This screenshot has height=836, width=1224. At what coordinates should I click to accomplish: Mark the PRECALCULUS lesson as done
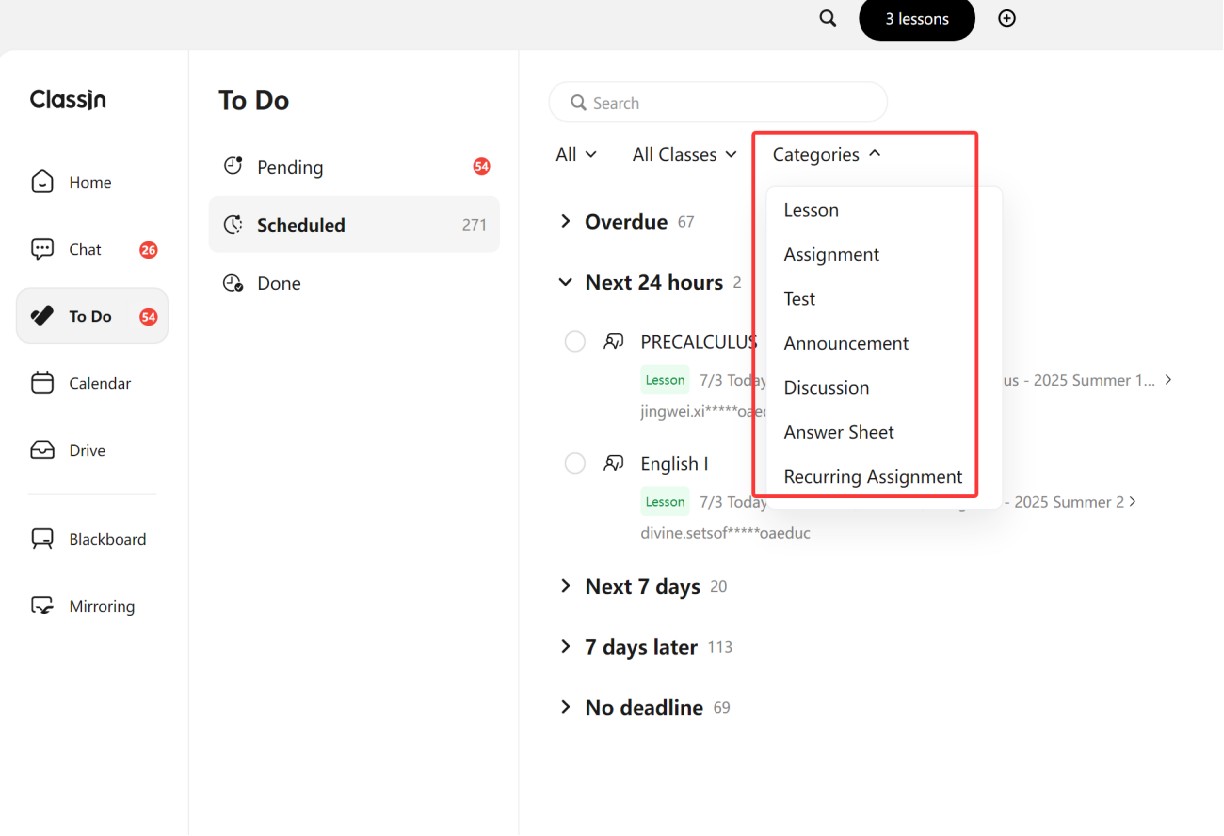pos(575,342)
